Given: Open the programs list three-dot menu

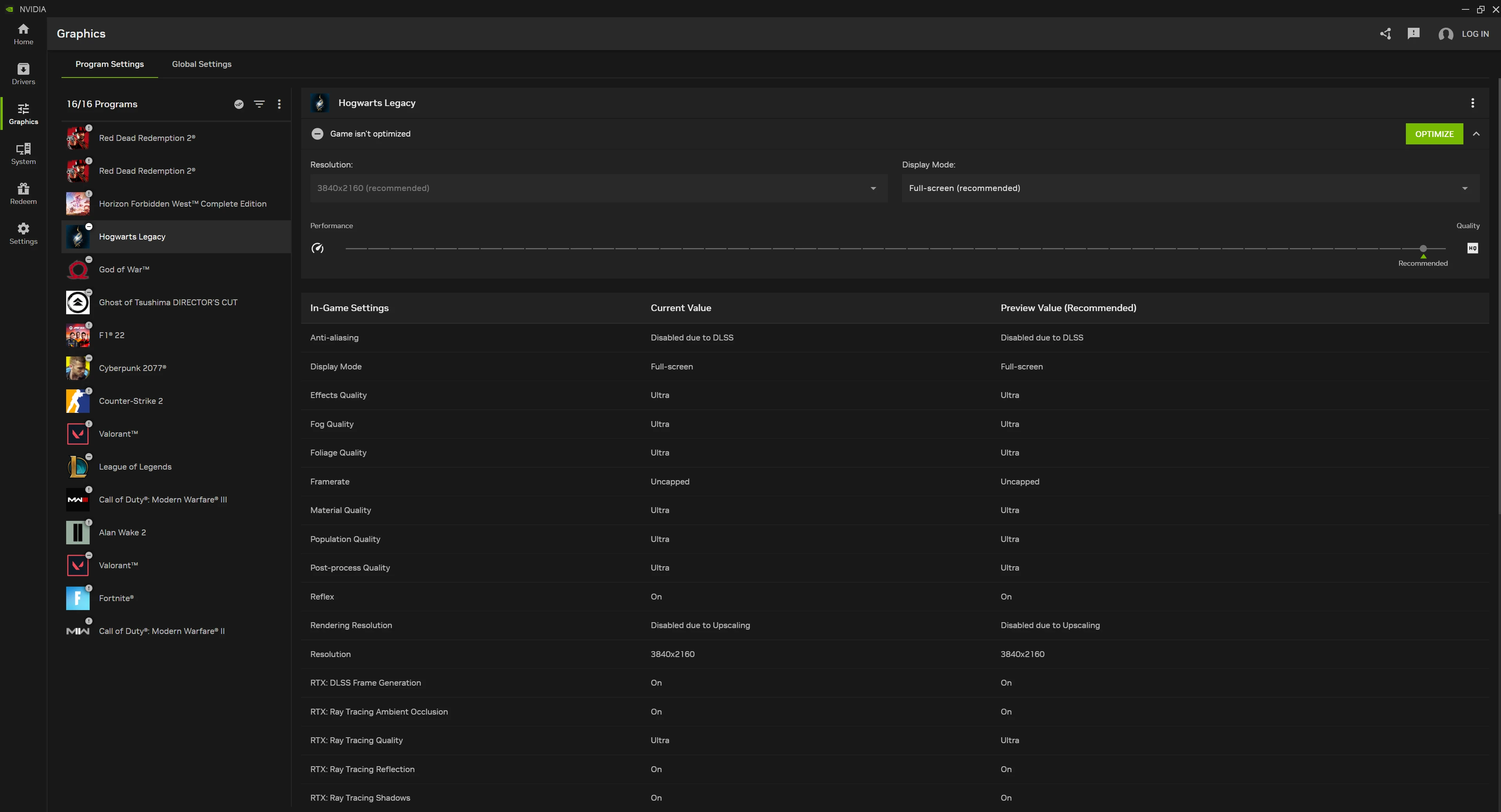Looking at the screenshot, I should pyautogui.click(x=279, y=104).
